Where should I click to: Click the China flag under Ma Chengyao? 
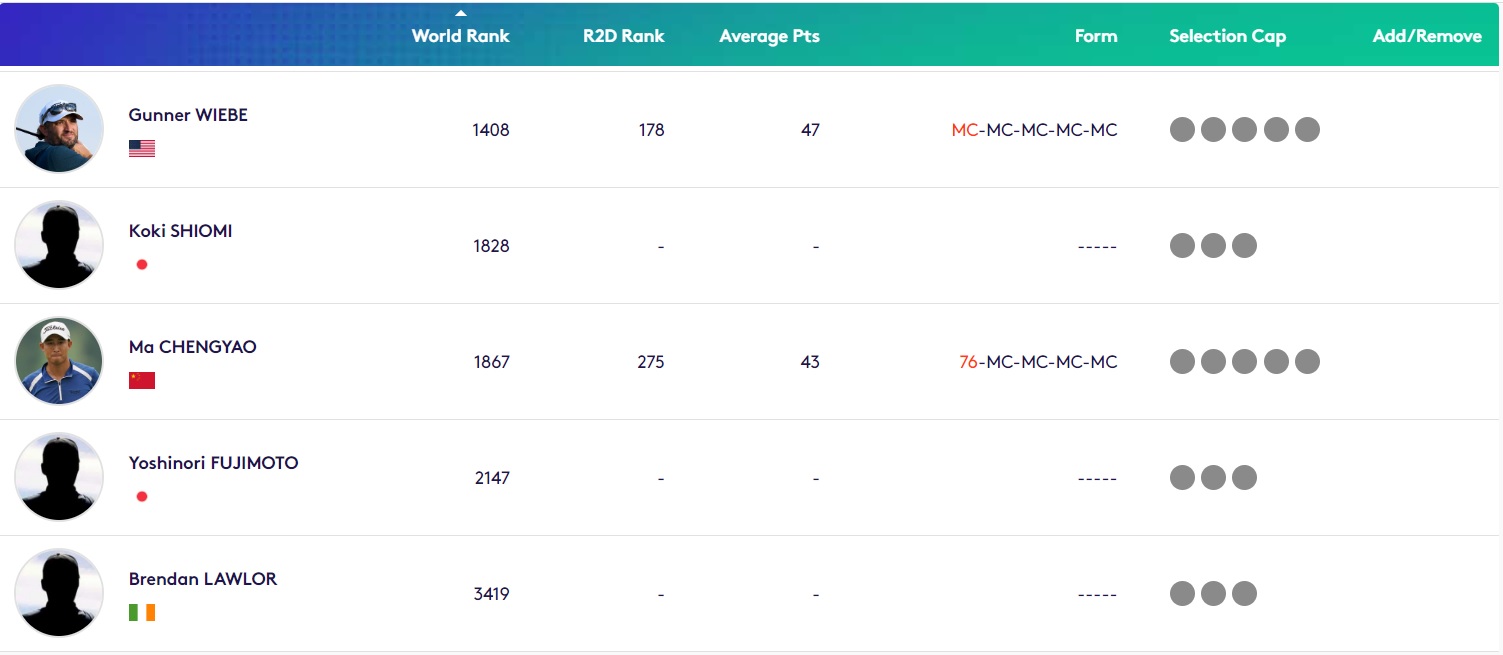[x=142, y=381]
